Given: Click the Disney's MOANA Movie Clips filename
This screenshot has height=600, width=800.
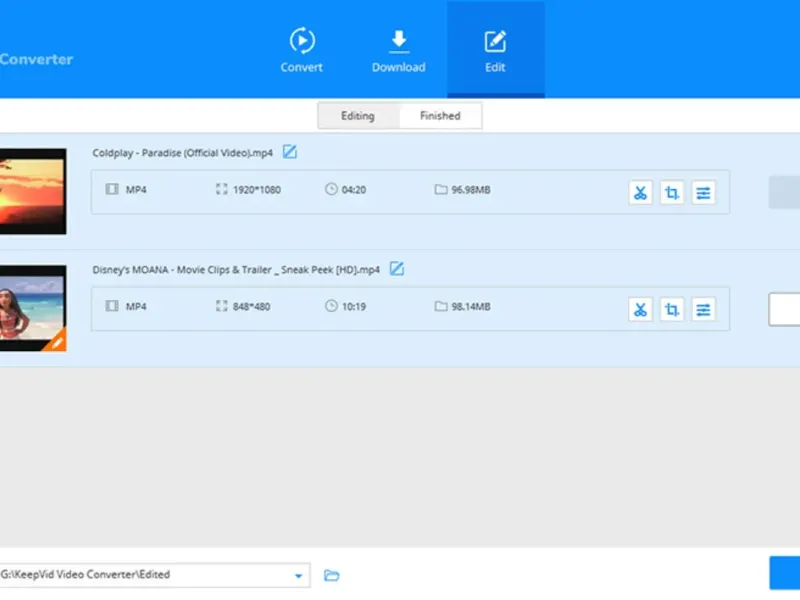Looking at the screenshot, I should pos(236,270).
